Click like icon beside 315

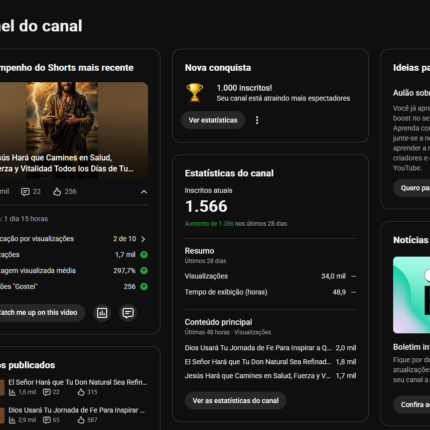(81, 392)
